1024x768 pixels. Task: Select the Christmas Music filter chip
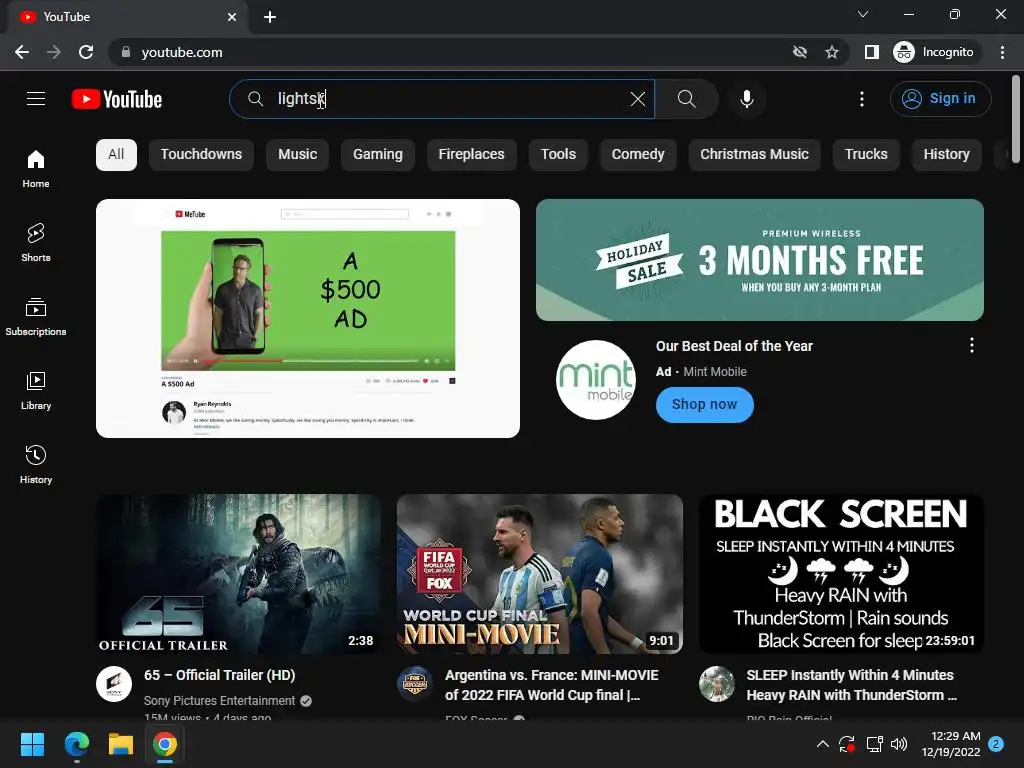coord(754,155)
